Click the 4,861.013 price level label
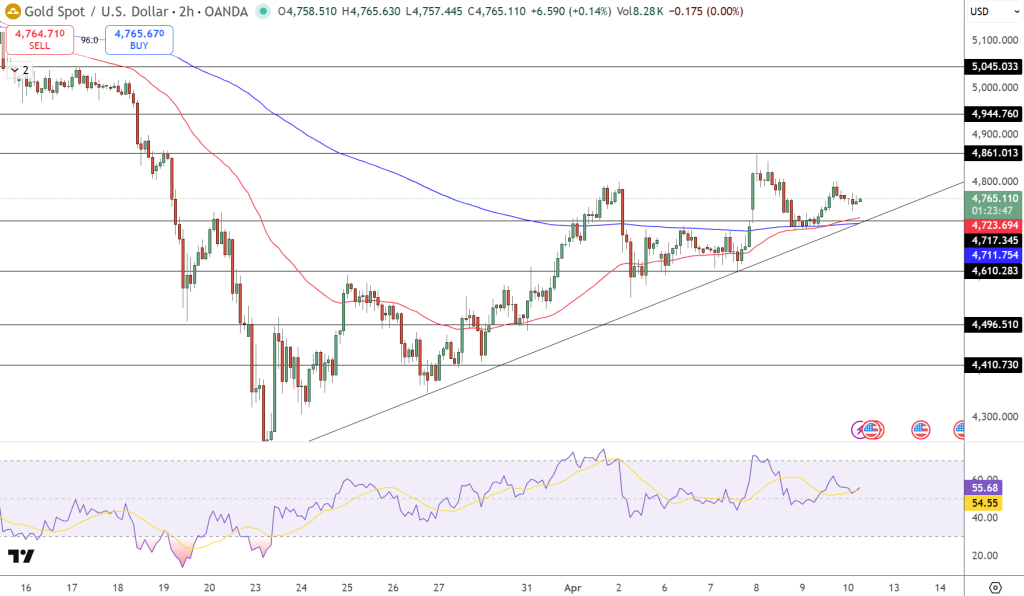The height and width of the screenshot is (596, 1024). (x=994, y=153)
